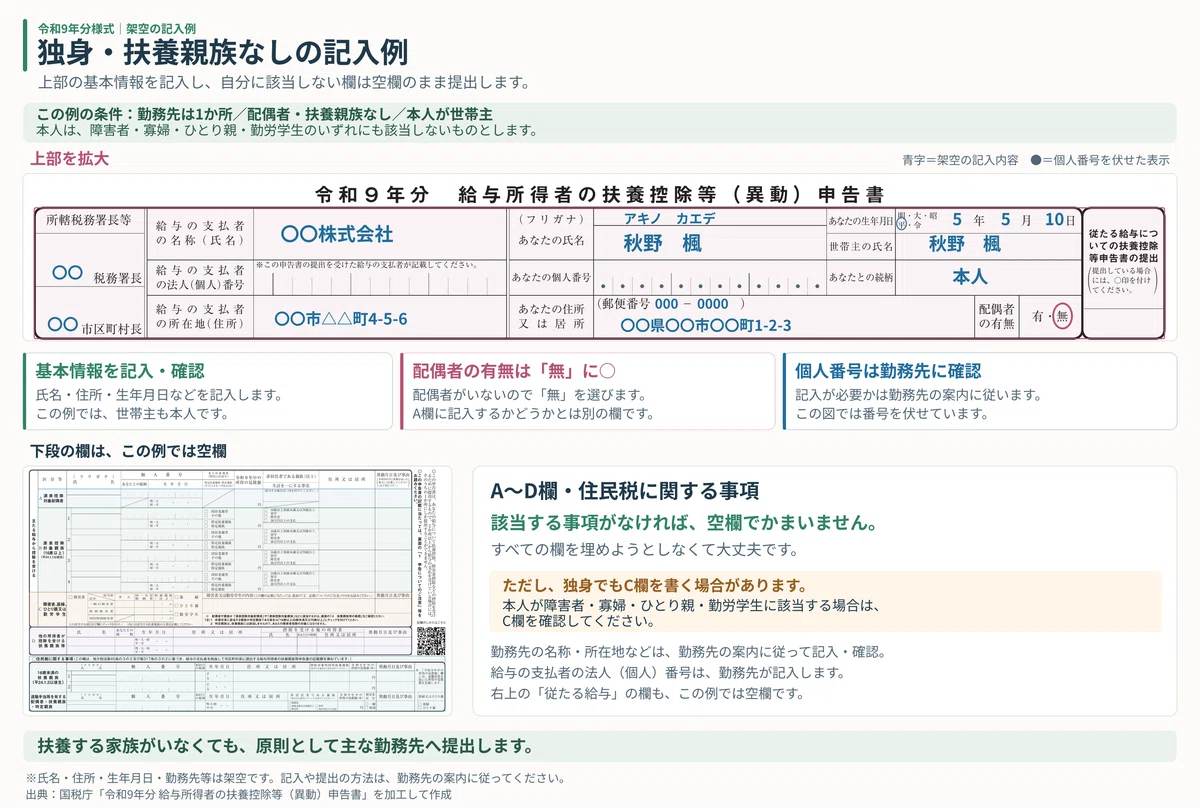Click the line 右上の「従たる給与」の欄も、この例では空欄です。
The image size is (1200, 808).
(647, 693)
